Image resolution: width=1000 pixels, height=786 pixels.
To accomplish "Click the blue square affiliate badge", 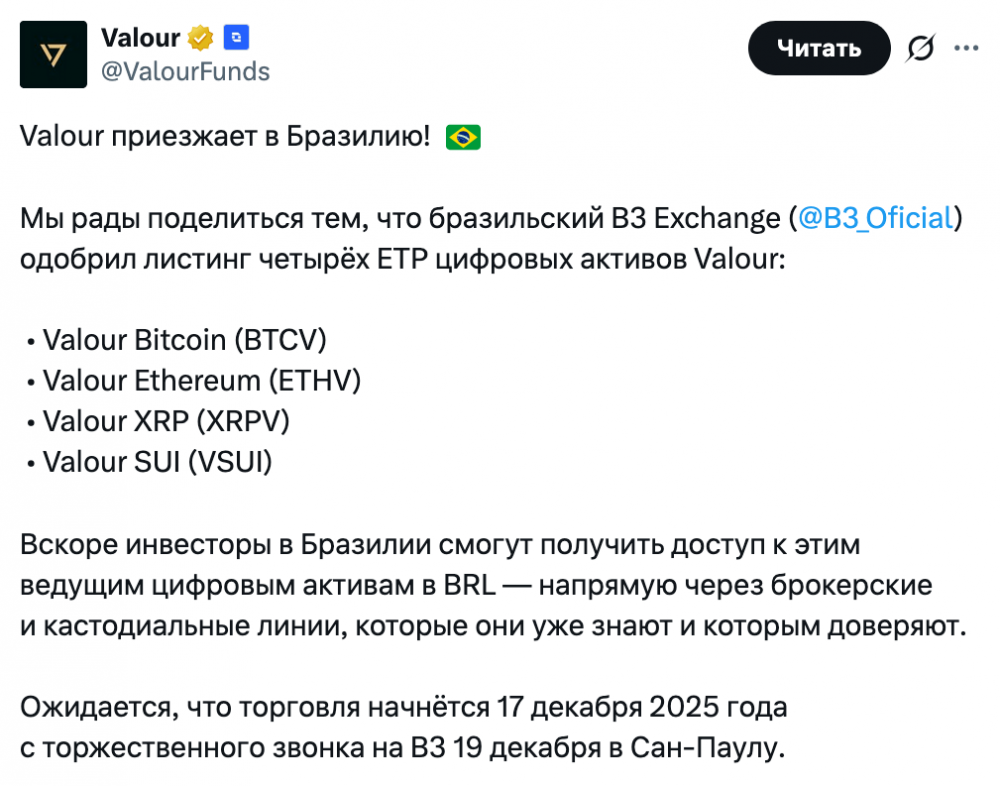I will click(237, 39).
